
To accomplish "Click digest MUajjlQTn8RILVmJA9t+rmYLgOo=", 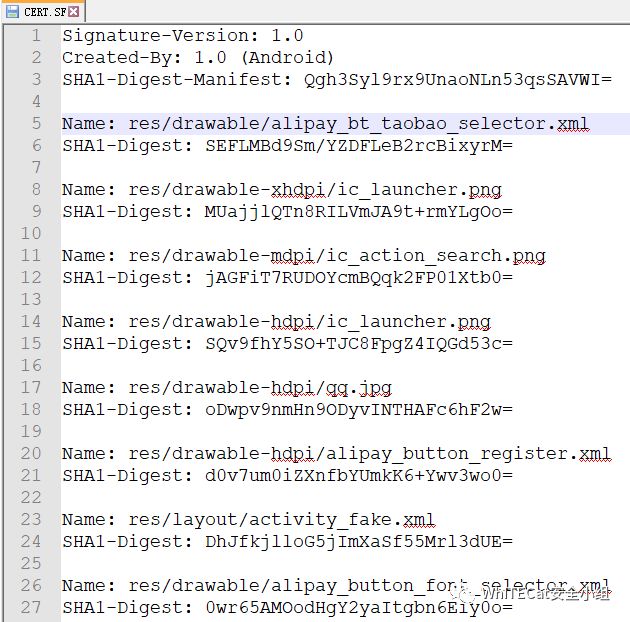I will coord(359,212).
